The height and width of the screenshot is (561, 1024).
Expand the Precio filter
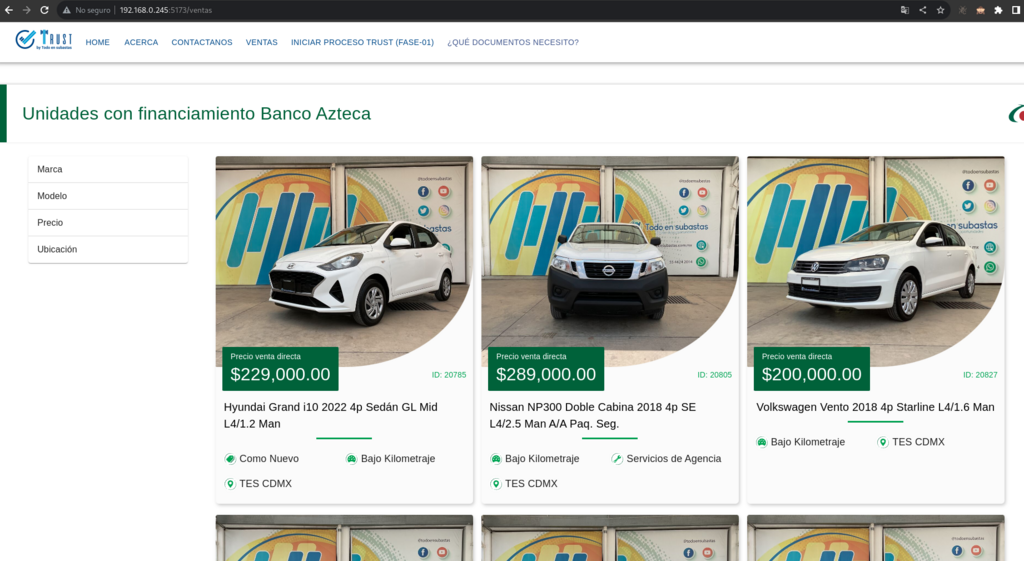tap(108, 223)
